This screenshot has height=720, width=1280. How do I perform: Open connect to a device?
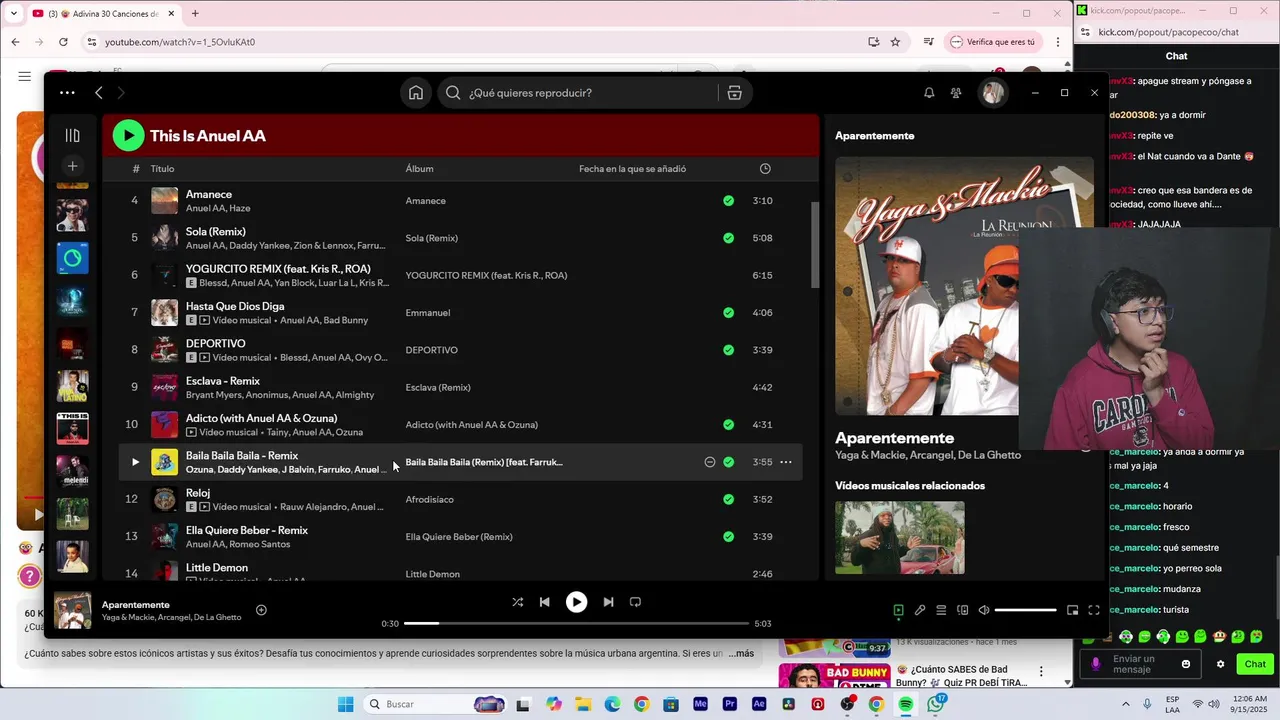tap(963, 610)
